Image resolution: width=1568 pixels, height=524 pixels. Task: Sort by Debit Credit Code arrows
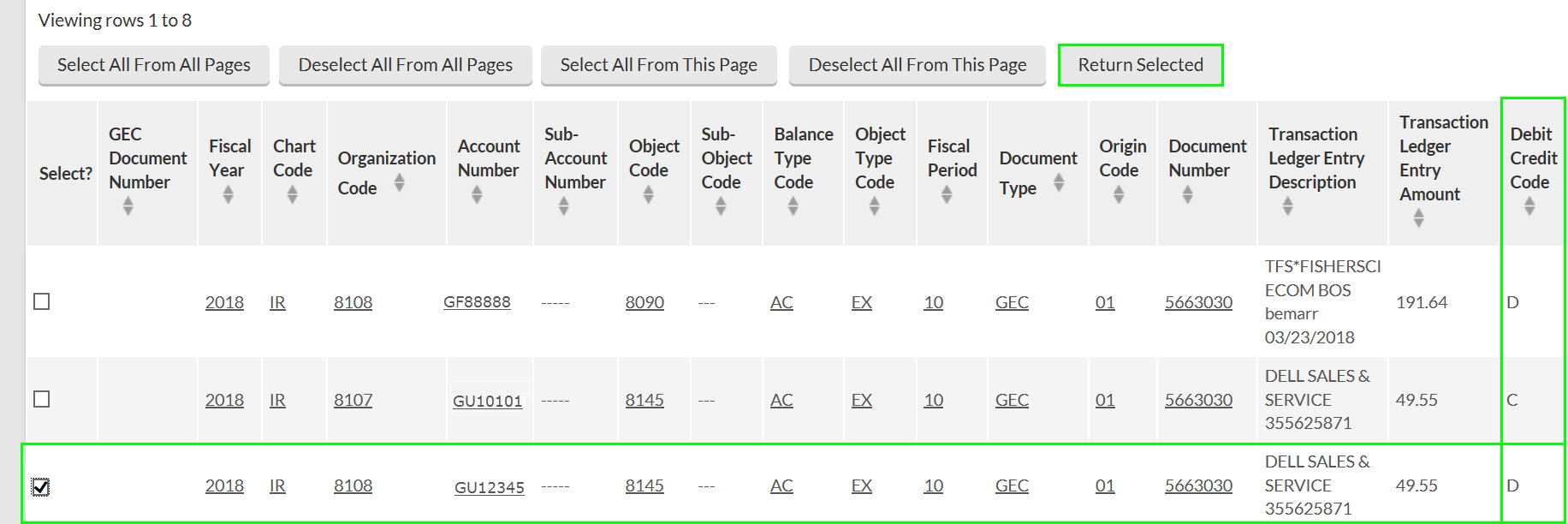(1529, 206)
